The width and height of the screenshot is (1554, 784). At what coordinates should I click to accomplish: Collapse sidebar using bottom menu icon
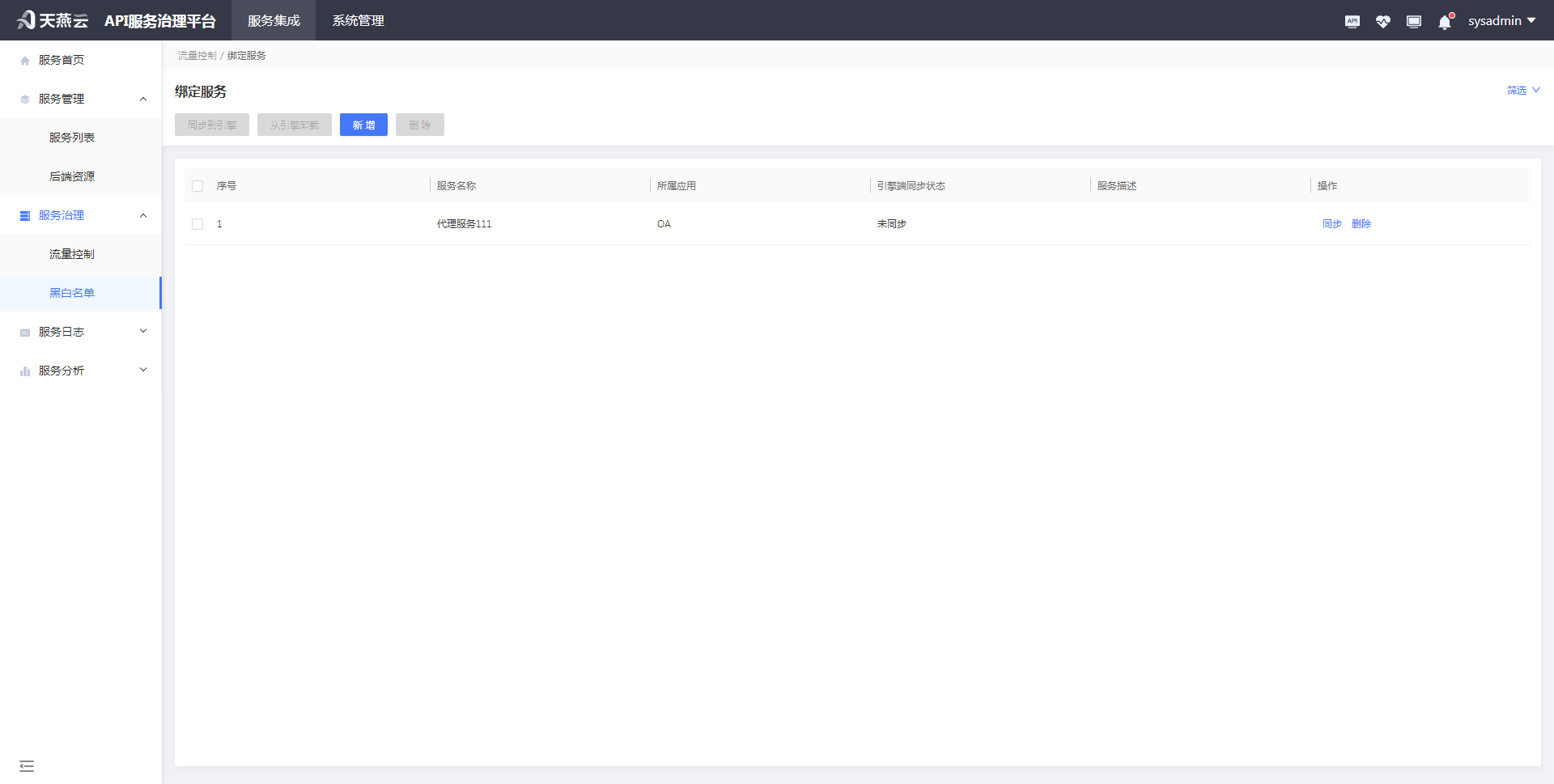[27, 765]
